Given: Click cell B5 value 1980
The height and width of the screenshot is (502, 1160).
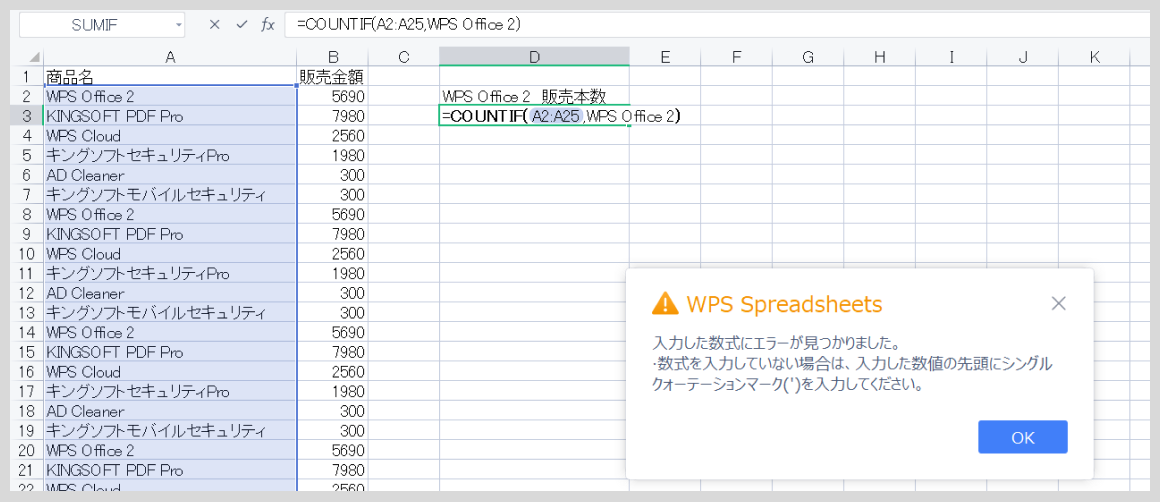Looking at the screenshot, I should pyautogui.click(x=332, y=155).
